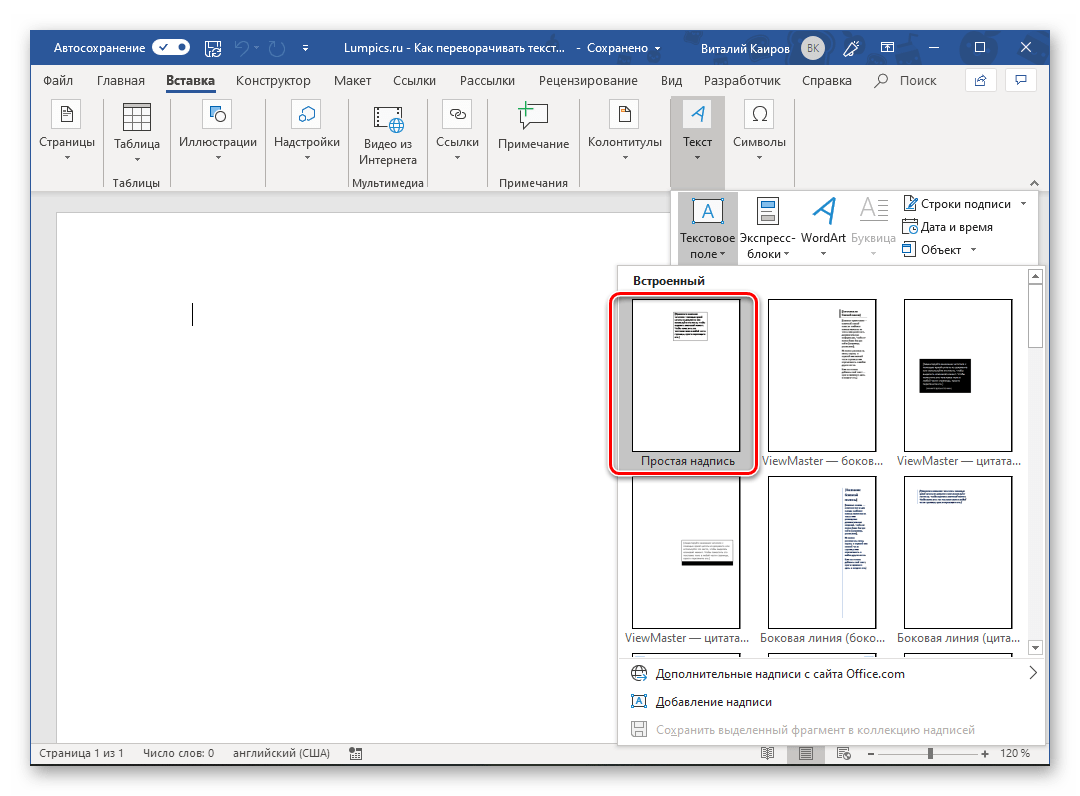Viewport: 1080px width, 796px height.
Task: Click the Redo arrow icon
Action: point(277,48)
